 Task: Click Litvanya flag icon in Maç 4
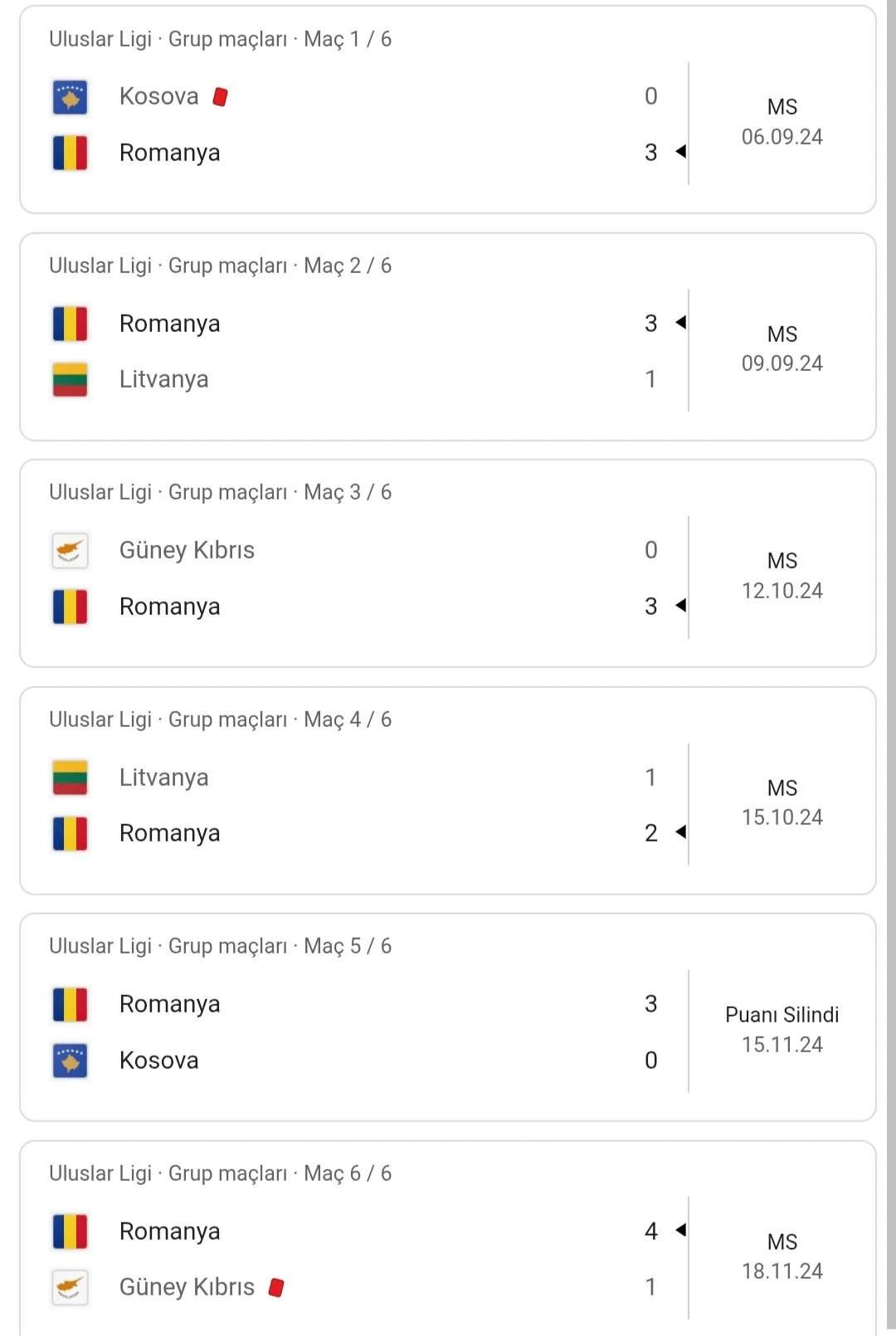[x=70, y=778]
